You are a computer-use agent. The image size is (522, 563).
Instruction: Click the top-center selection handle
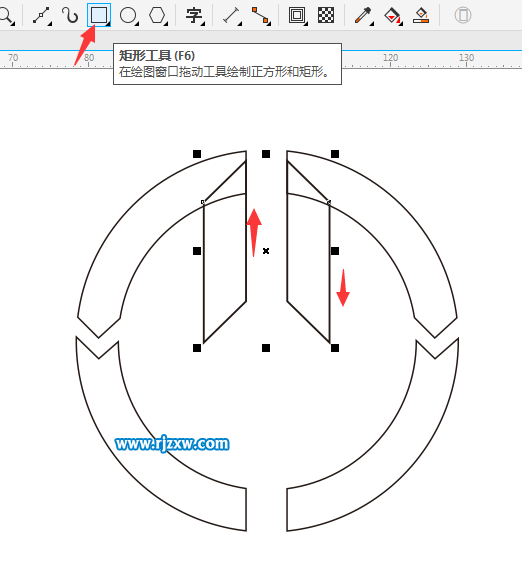[266, 154]
